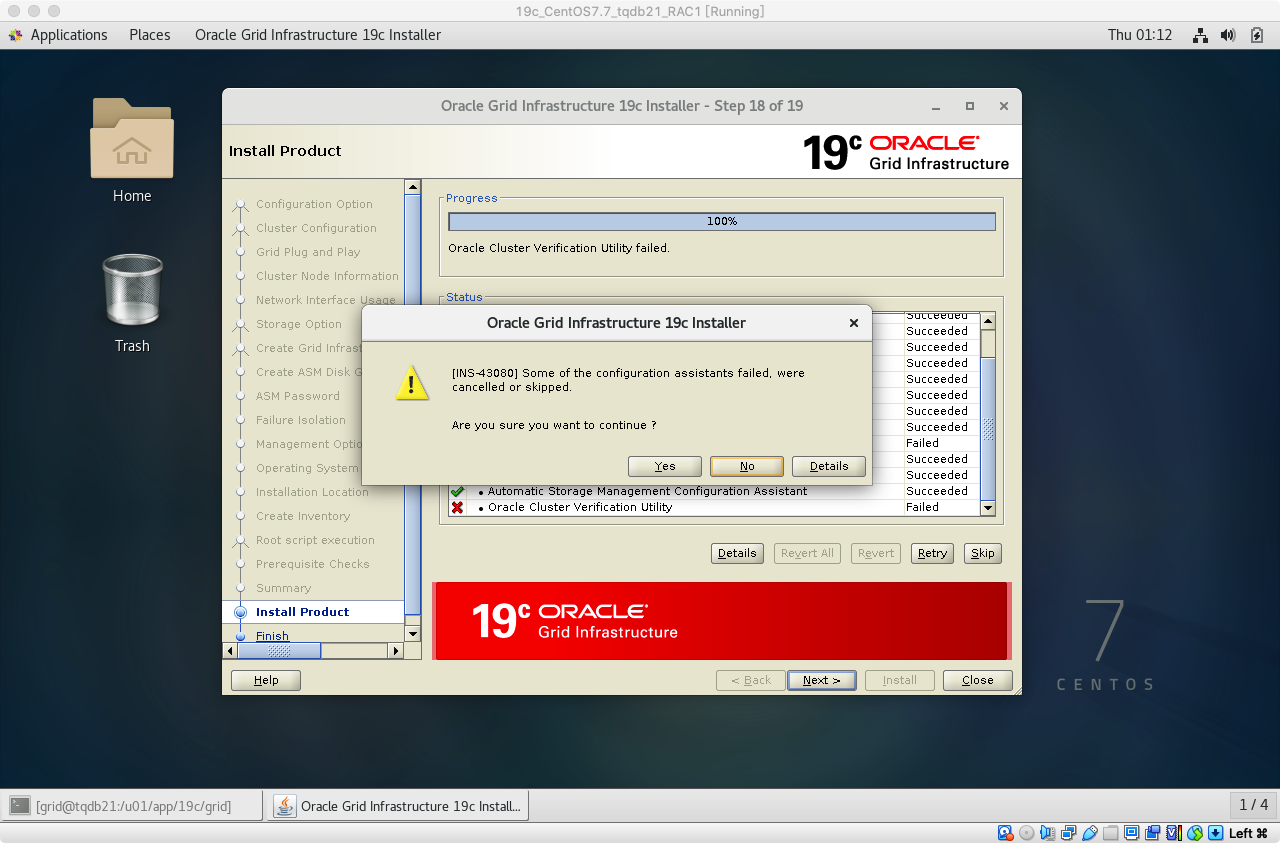1280x843 pixels.
Task: Click the VirtualBox USB devices indicator icon
Action: point(1090,833)
